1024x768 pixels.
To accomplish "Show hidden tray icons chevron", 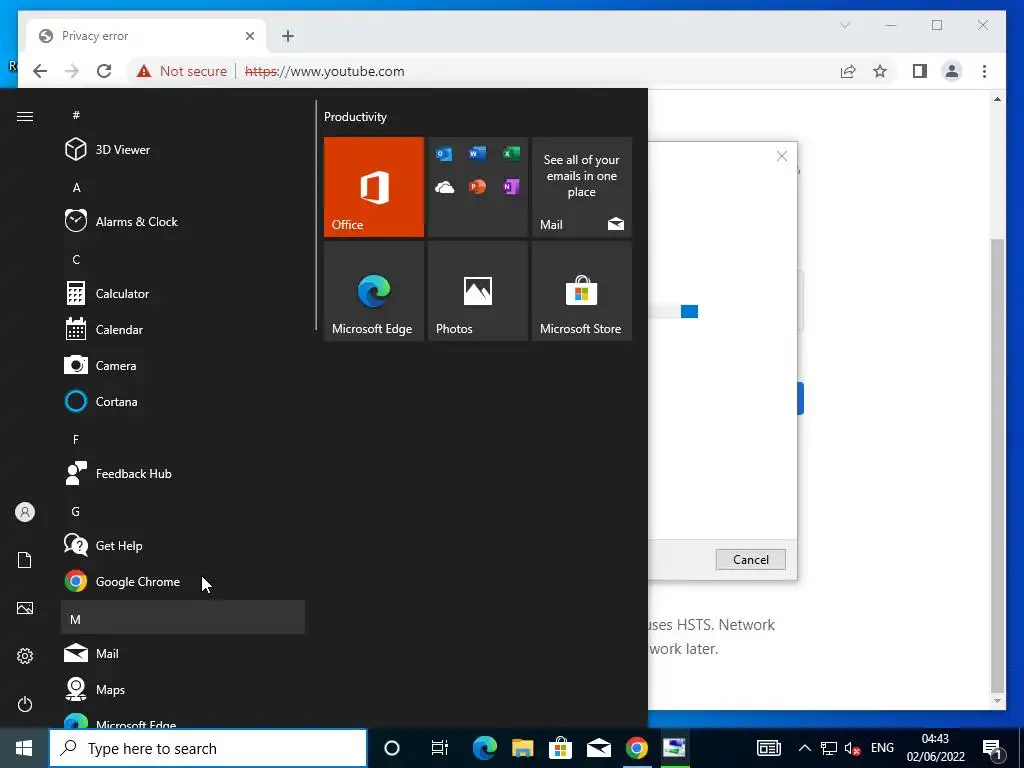I will click(805, 748).
